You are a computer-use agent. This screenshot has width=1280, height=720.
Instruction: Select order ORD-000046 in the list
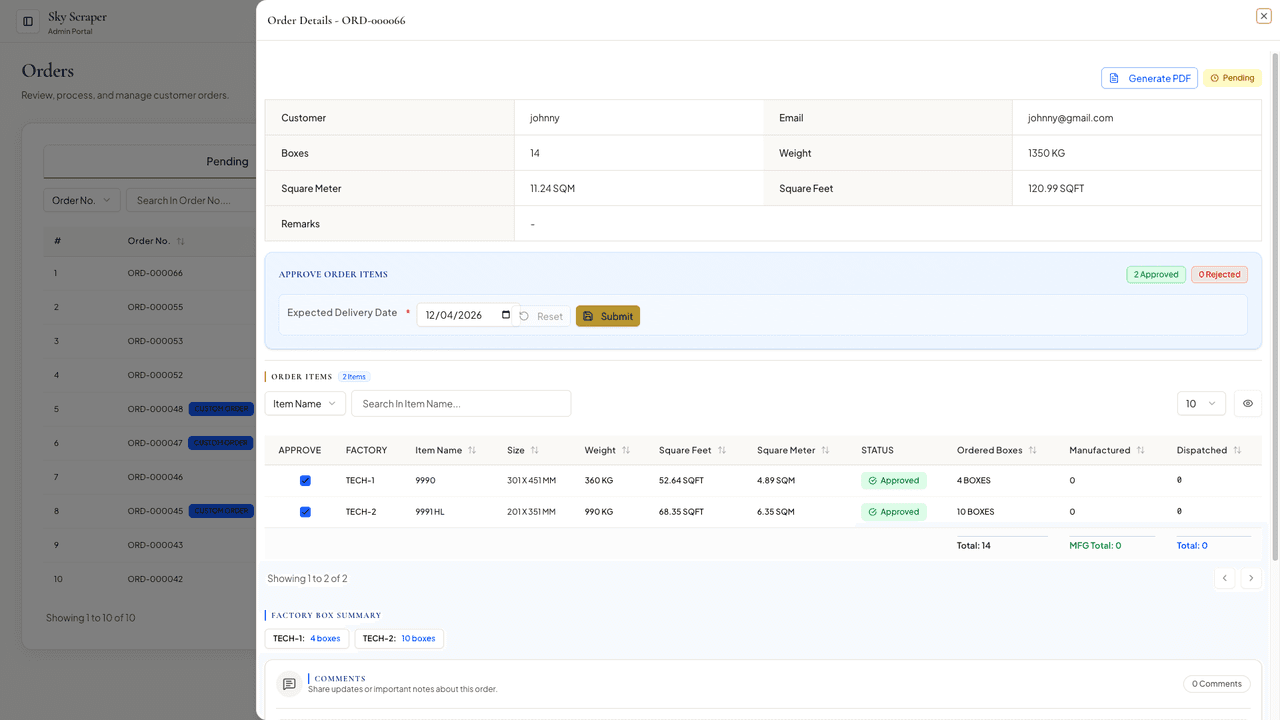(155, 477)
